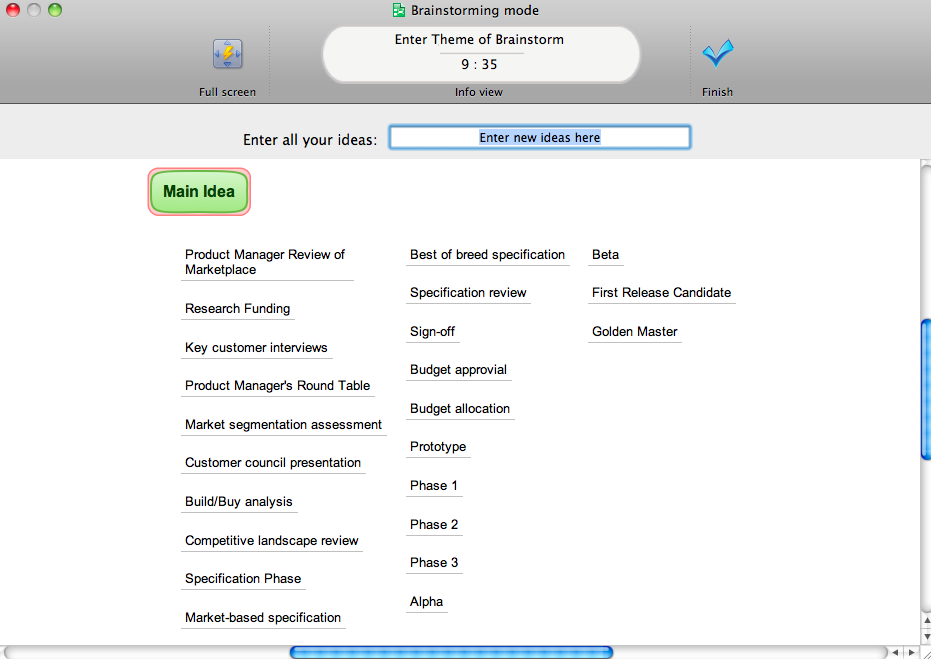
Task: Select the Phase 1 idea
Action: (x=433, y=486)
